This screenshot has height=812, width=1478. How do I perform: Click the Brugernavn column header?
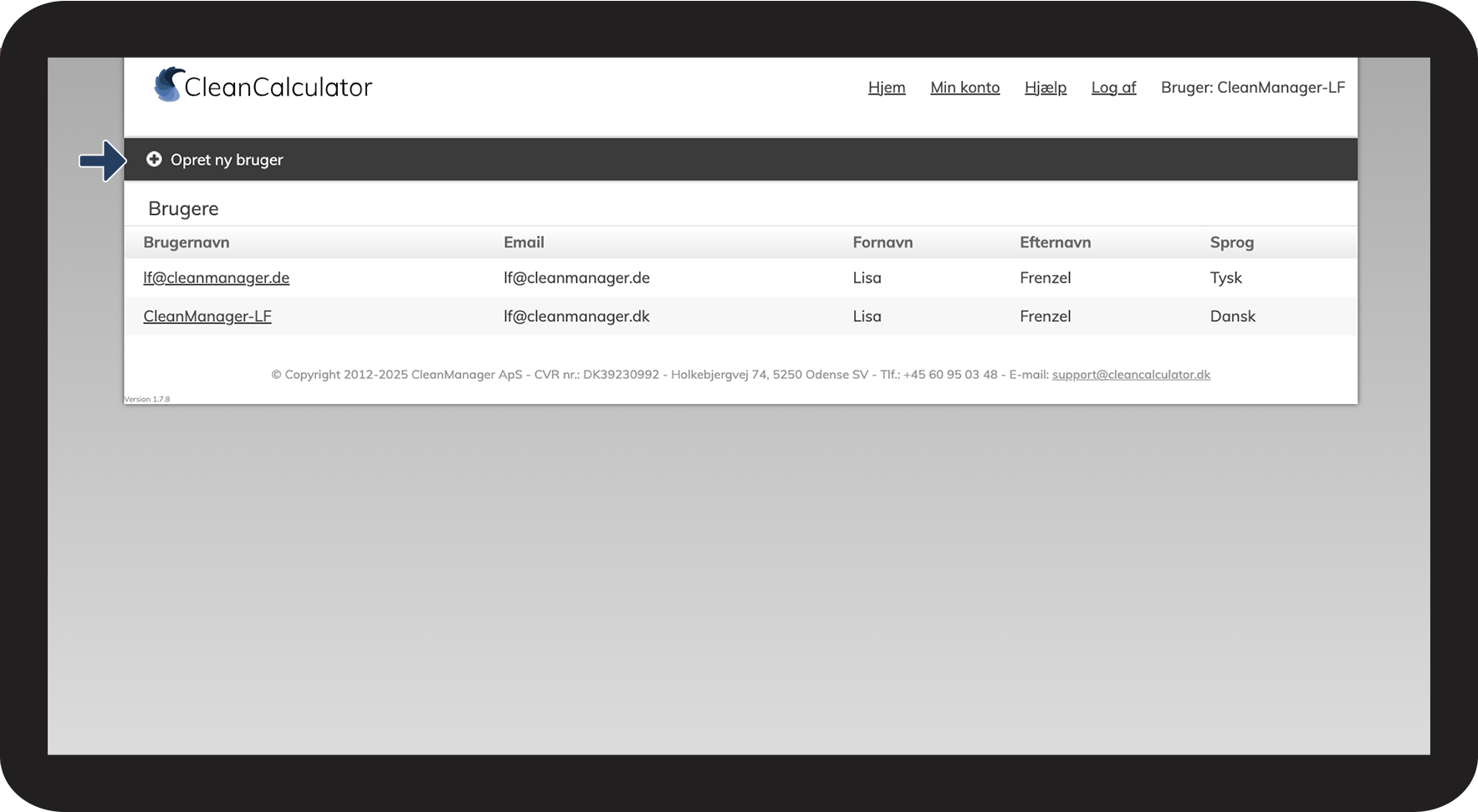click(186, 243)
